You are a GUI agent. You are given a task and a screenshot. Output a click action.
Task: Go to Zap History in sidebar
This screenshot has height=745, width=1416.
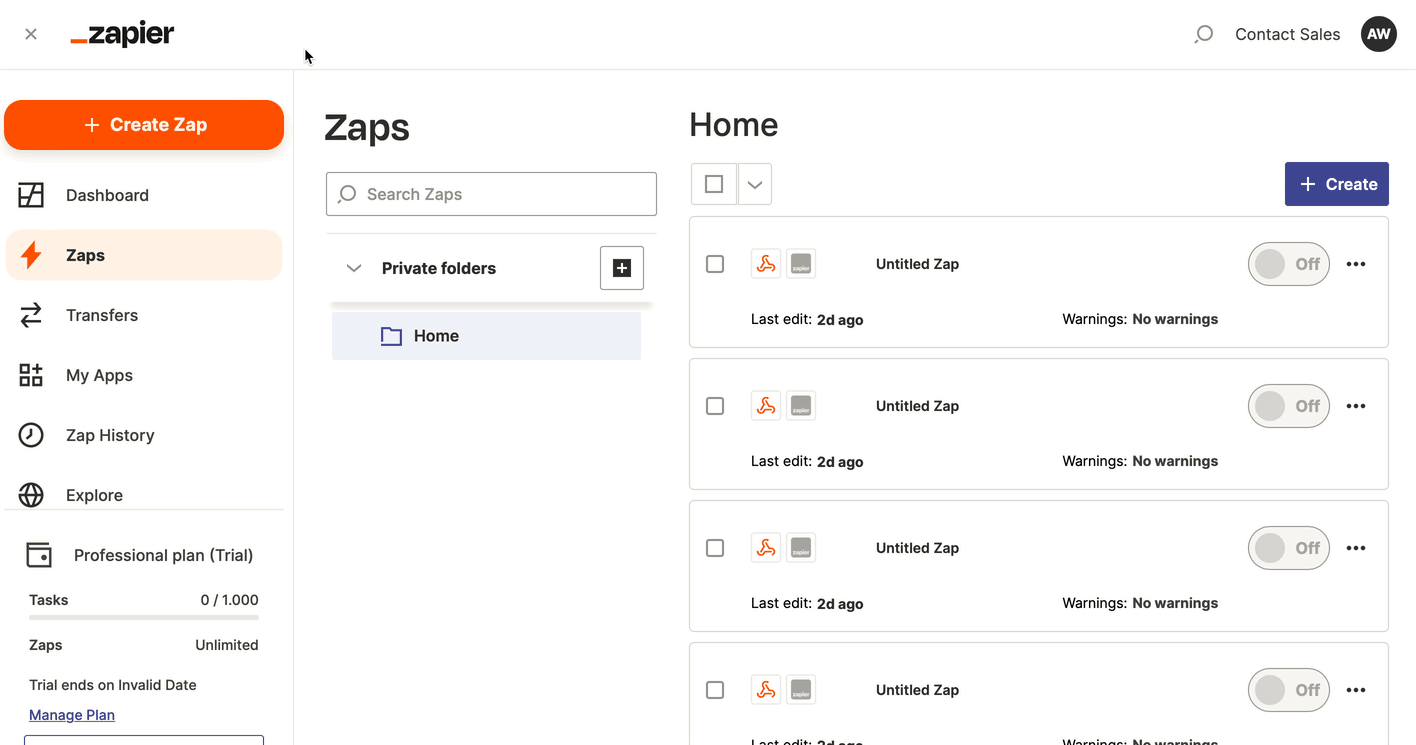point(110,435)
